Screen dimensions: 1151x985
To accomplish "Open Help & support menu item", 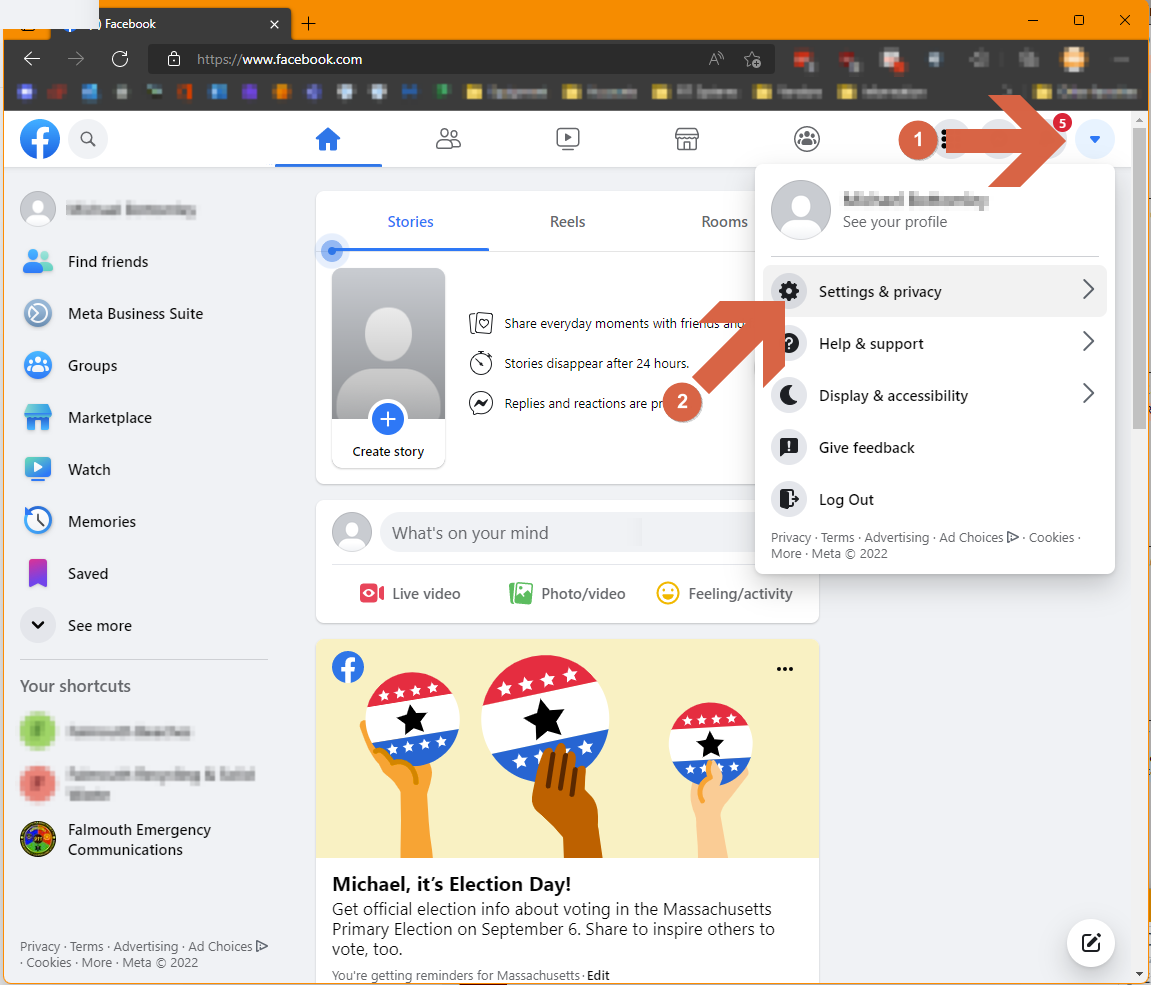I will tap(934, 344).
